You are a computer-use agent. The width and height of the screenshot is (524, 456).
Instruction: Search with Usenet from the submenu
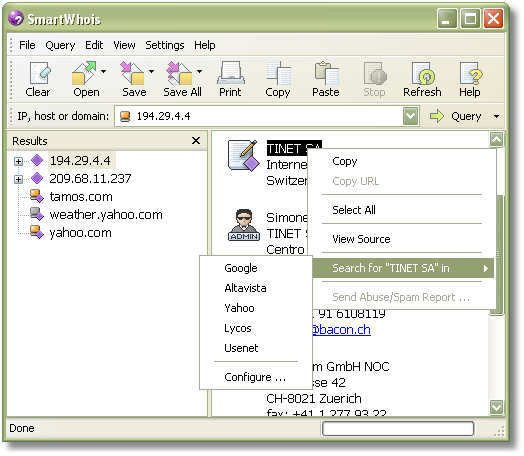pos(256,348)
